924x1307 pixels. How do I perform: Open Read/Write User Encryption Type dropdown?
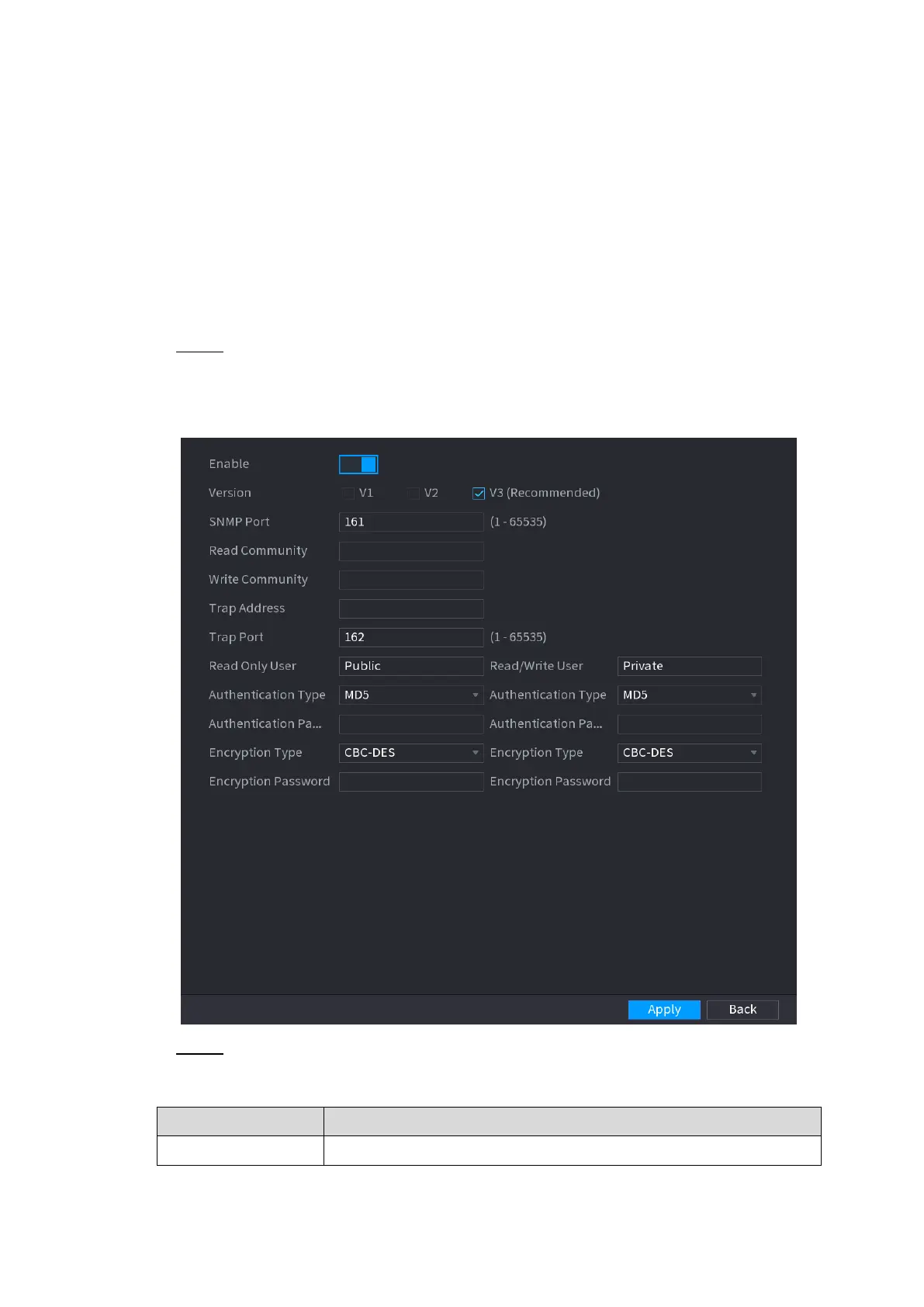(x=689, y=753)
